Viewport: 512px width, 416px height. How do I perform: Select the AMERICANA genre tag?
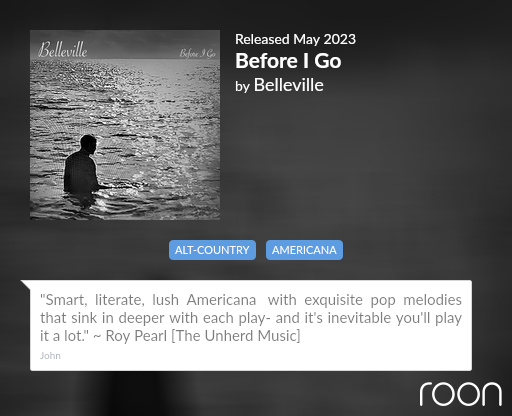point(304,250)
